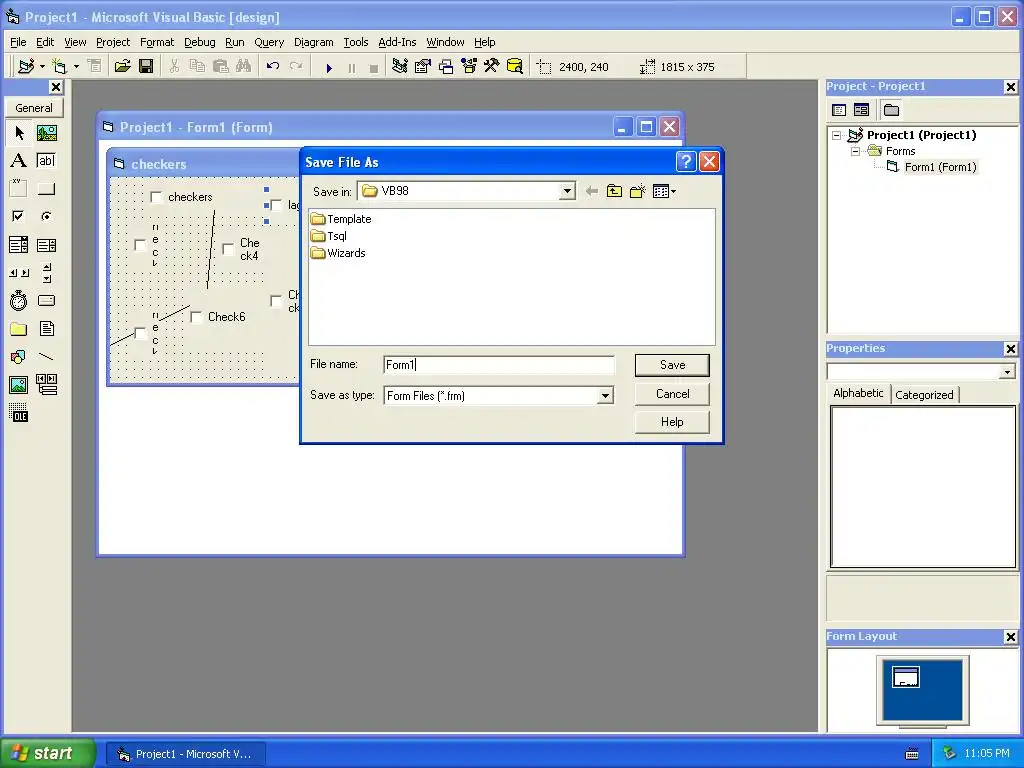Open Data View Window toolbar icon
This screenshot has height=768, width=1024.
coord(515,66)
